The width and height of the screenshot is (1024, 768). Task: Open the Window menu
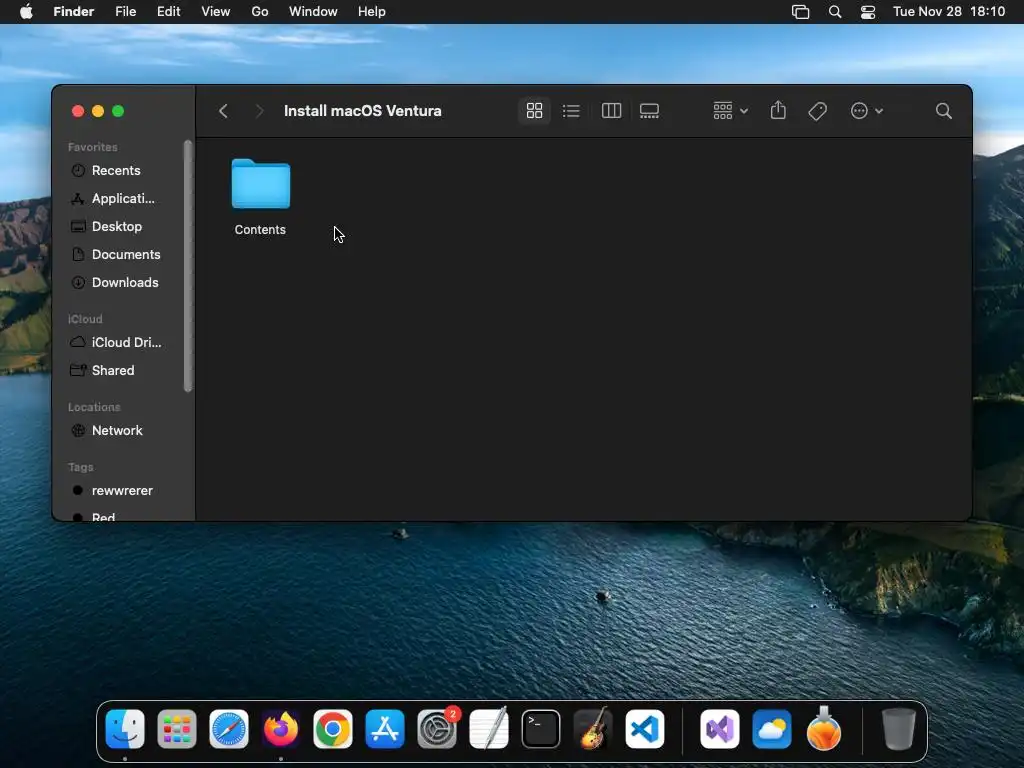313,12
